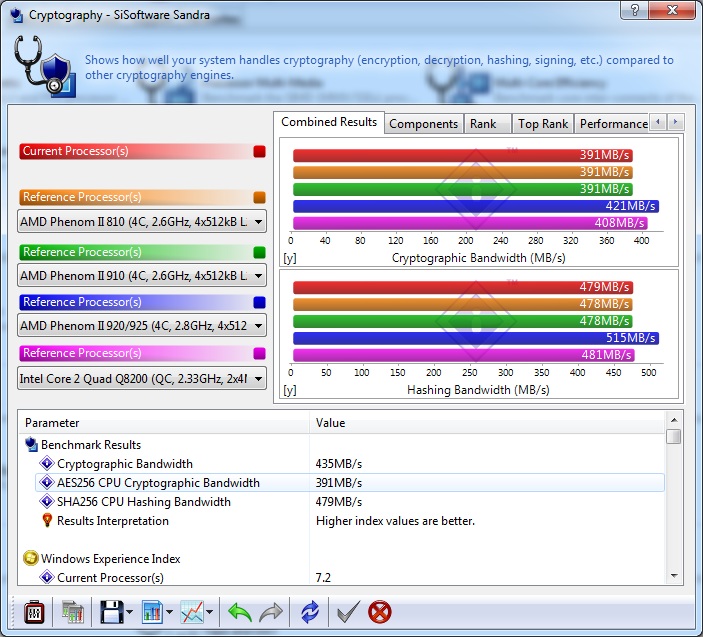
Task: Click the diamond icon beside Cryptographic Bandwidth
Action: pyautogui.click(x=47, y=463)
